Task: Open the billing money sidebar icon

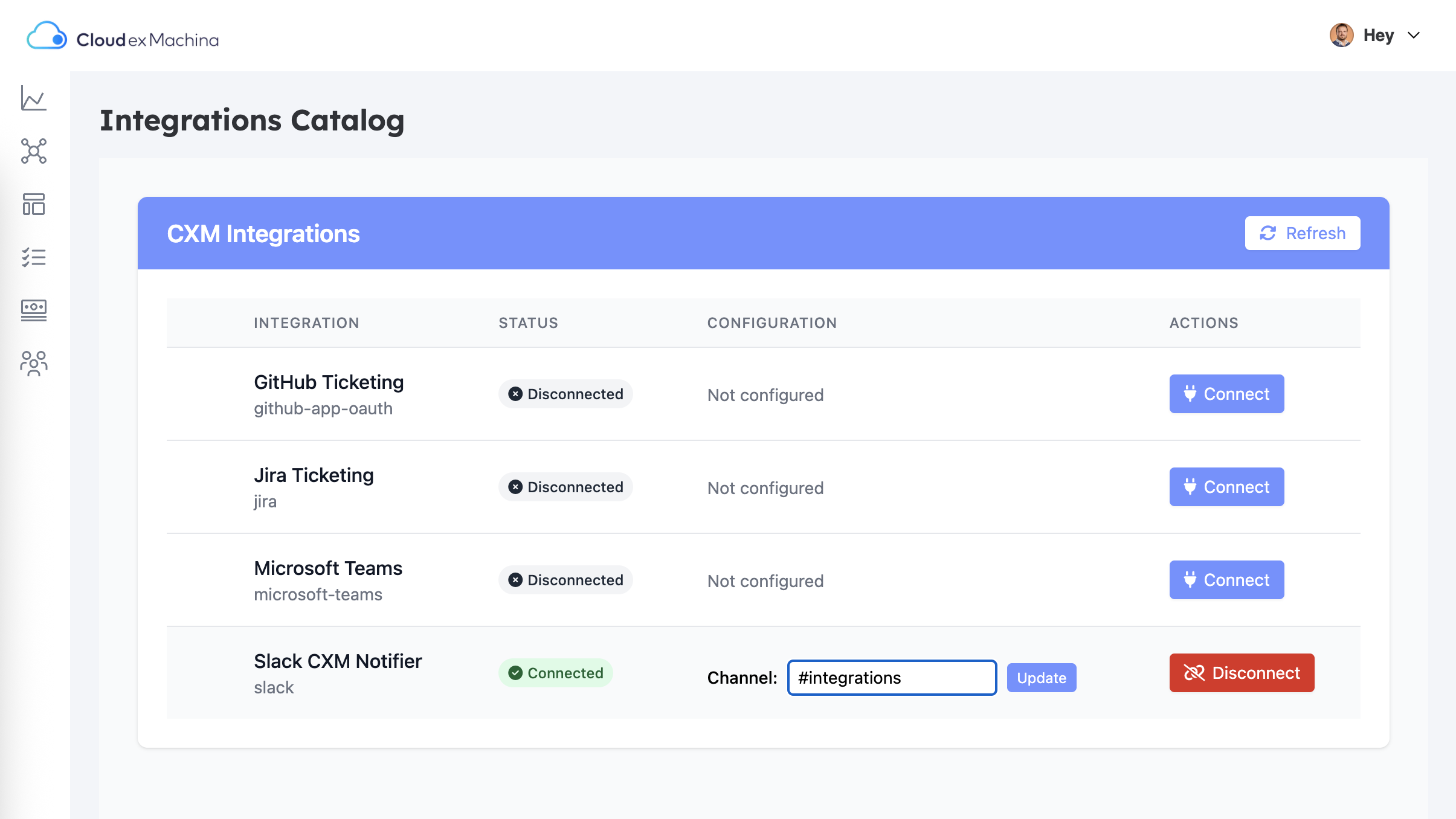Action: pos(34,310)
